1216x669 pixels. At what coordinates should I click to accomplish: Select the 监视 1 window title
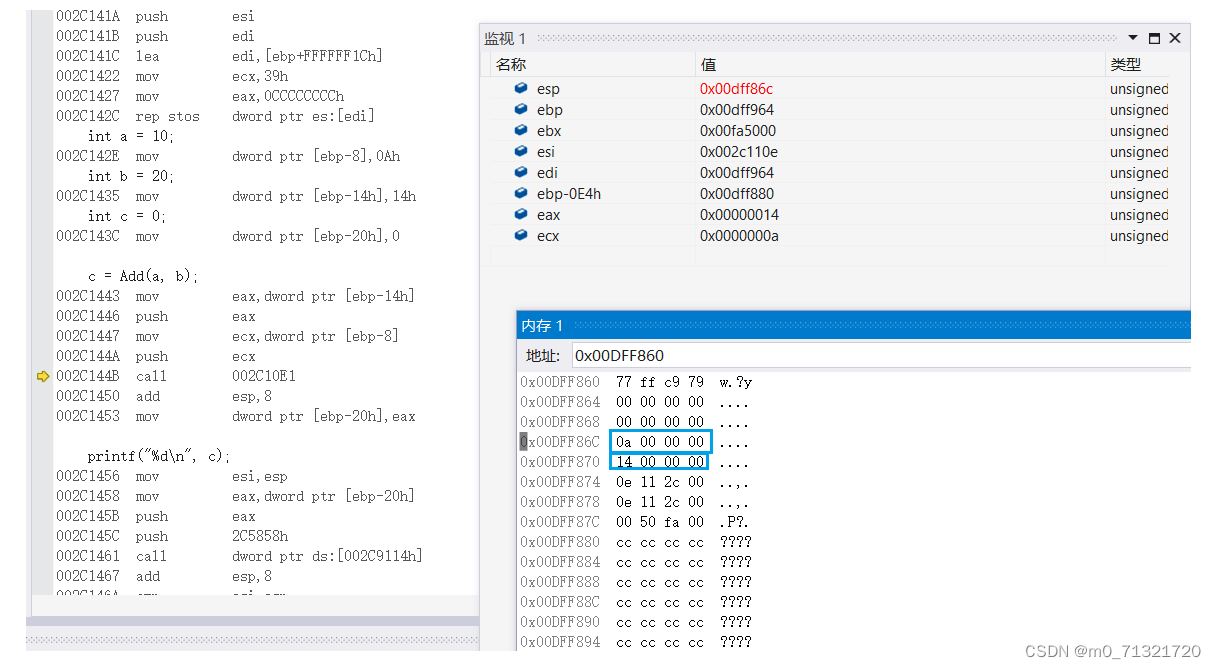[505, 38]
